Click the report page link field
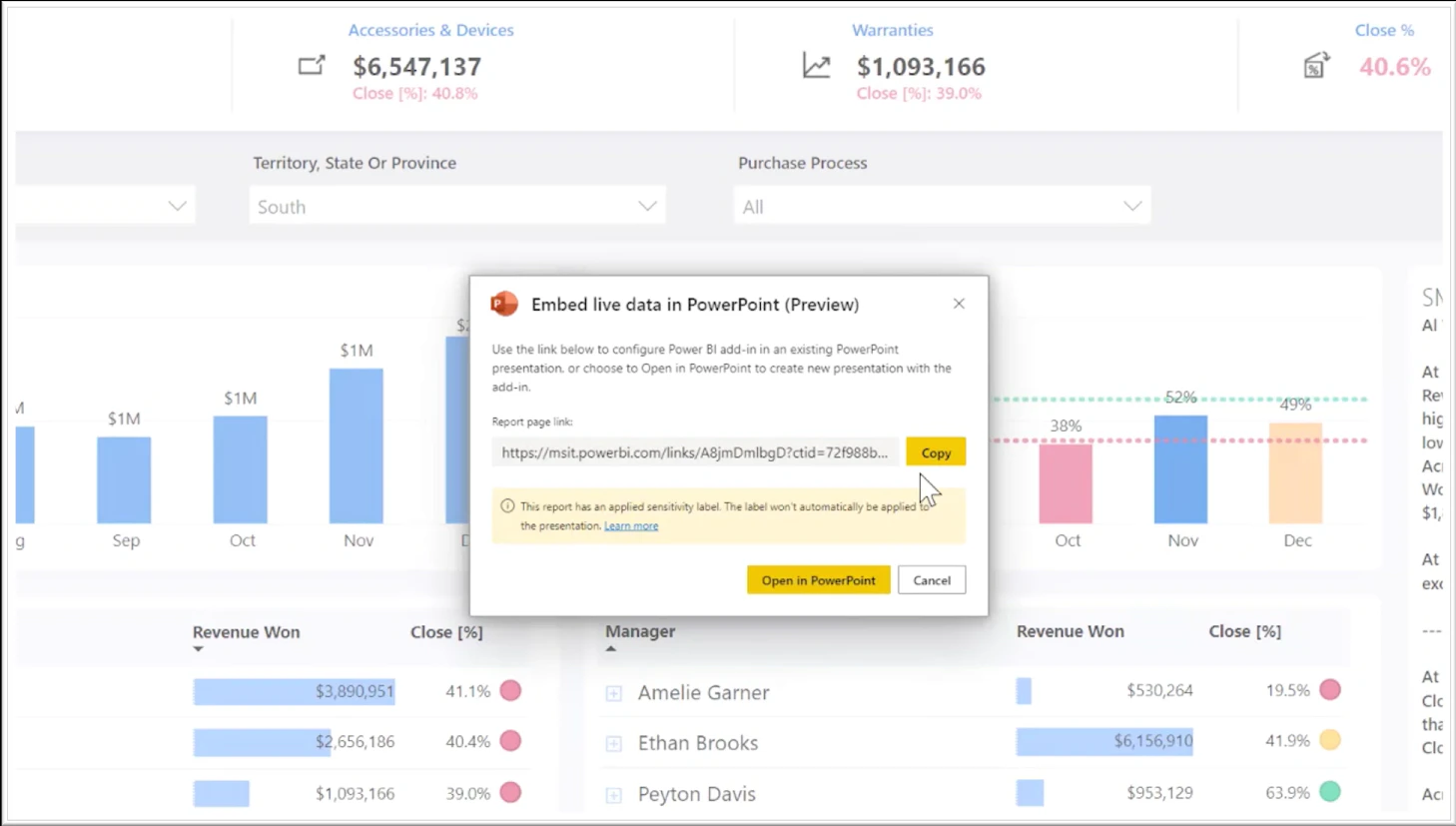 pyautogui.click(x=695, y=452)
